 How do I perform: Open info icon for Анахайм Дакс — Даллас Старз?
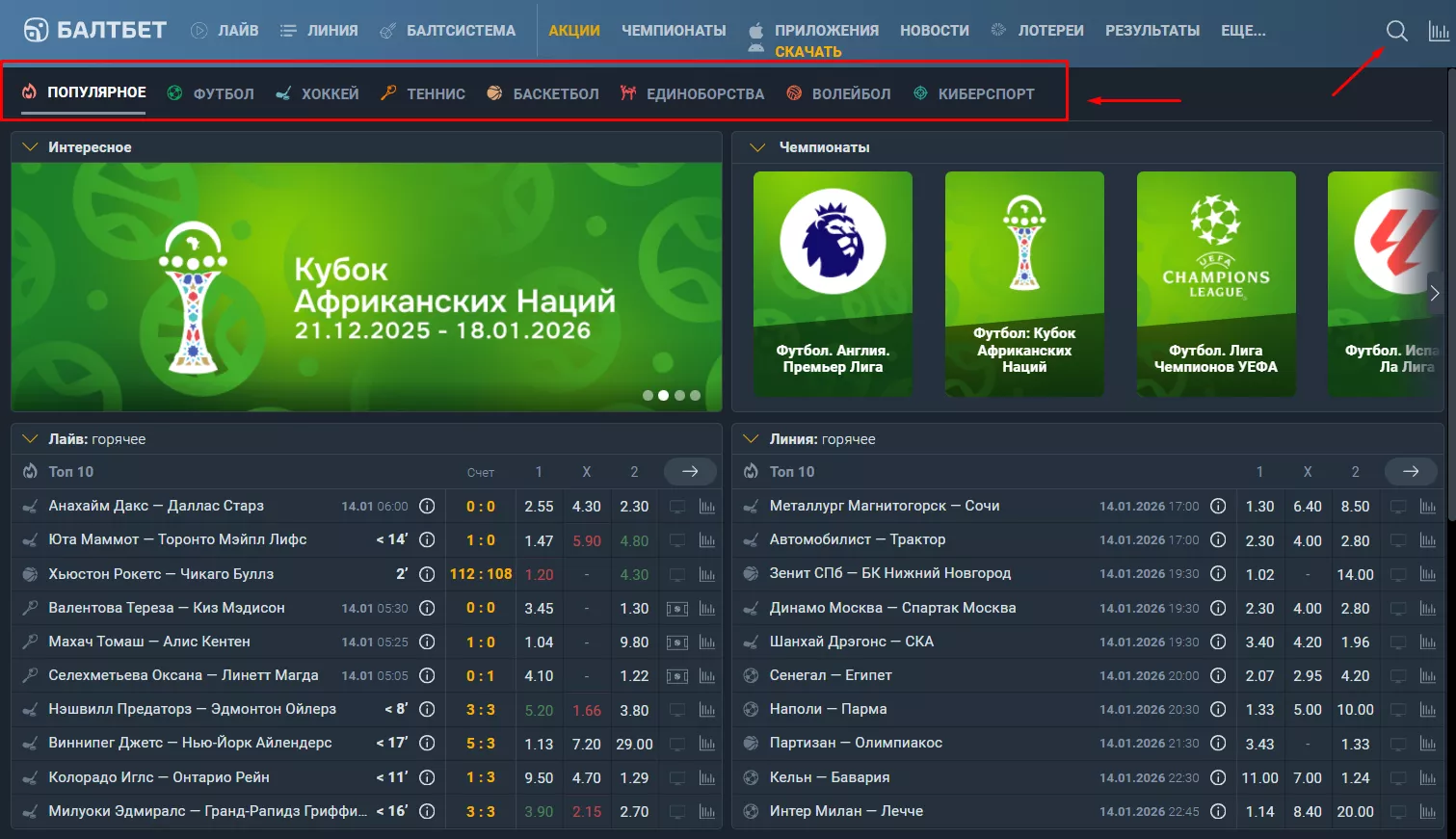[427, 506]
